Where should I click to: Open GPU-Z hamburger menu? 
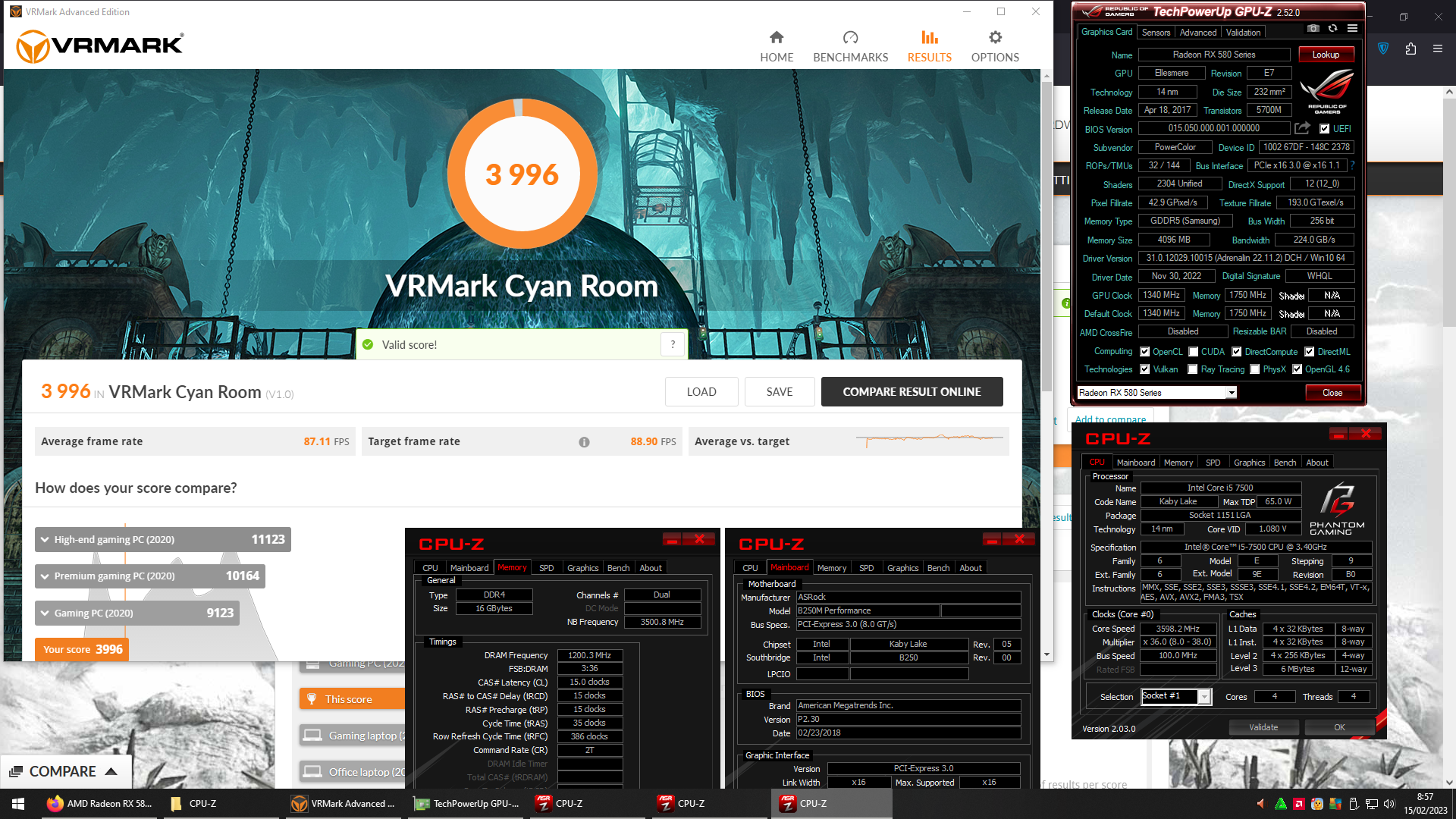(1352, 28)
